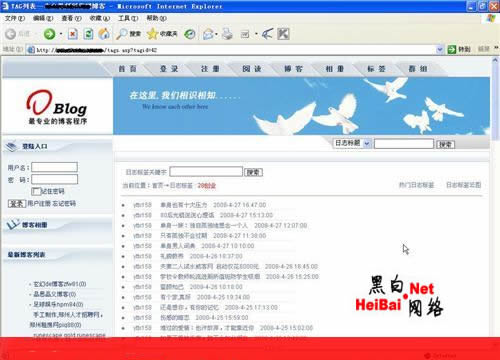Viewport: 500px width, 360px height.
Task: Open the Forward button dropdown arrow
Action: [61, 34]
